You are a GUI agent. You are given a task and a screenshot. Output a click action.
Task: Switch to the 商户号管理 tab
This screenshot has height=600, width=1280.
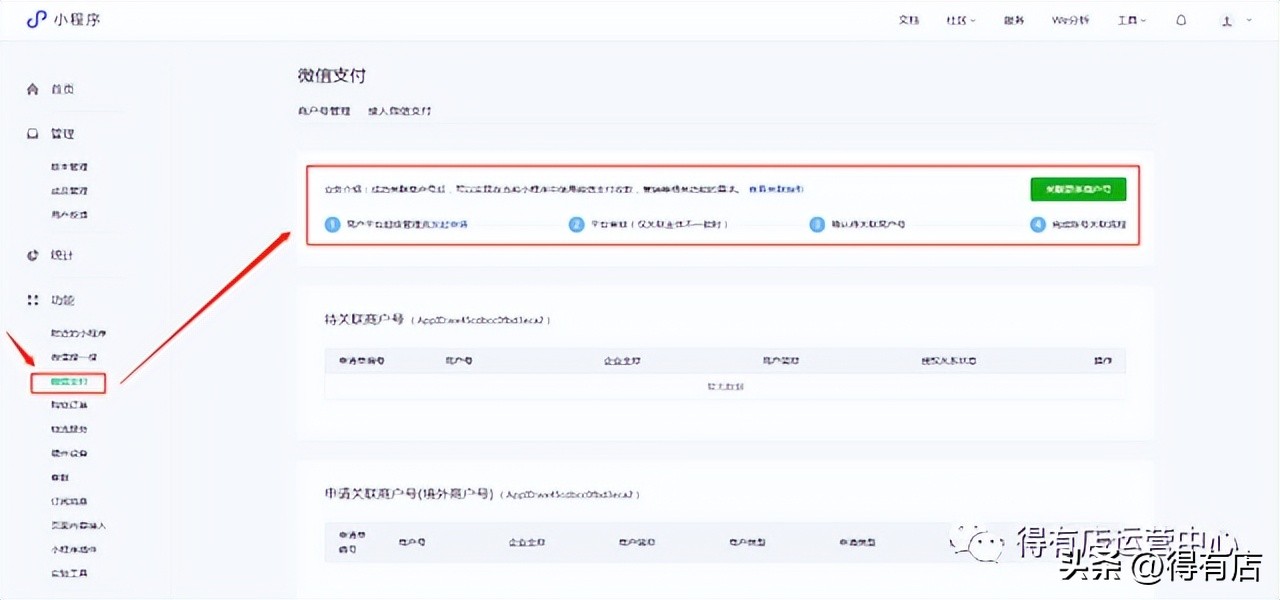[x=326, y=111]
